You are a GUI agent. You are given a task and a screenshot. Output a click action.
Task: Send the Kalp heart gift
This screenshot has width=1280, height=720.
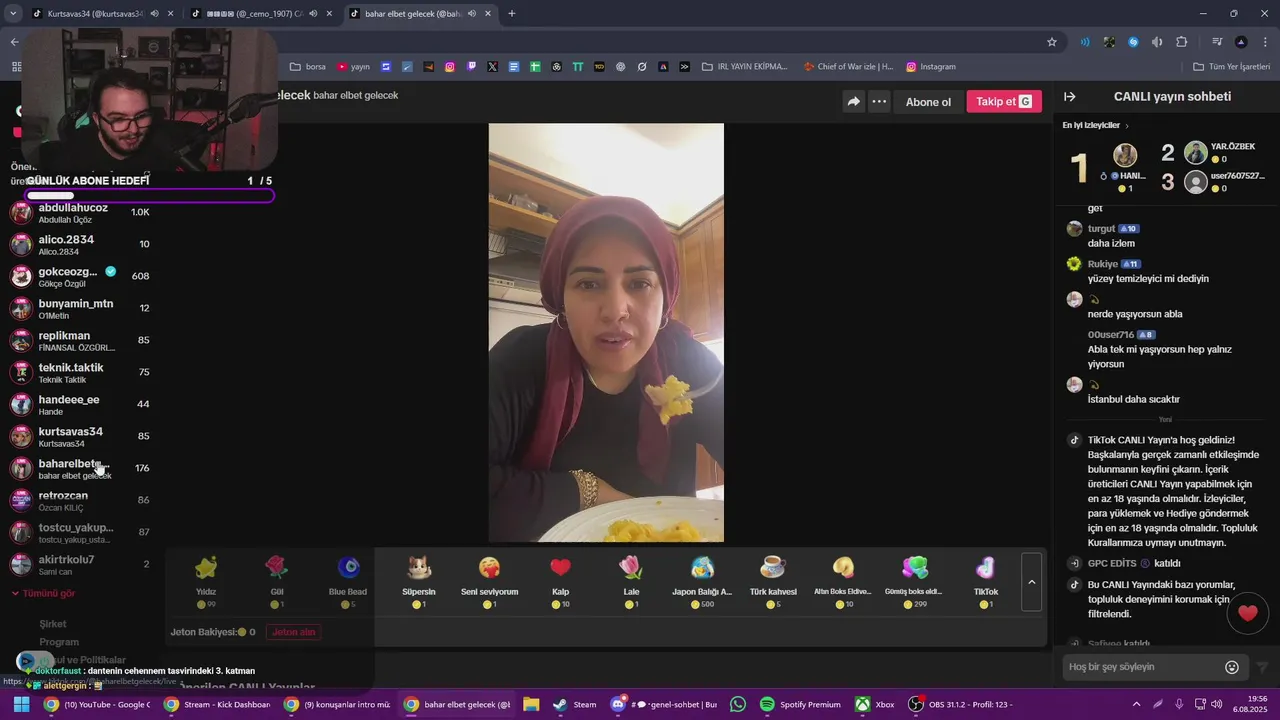pyautogui.click(x=560, y=581)
